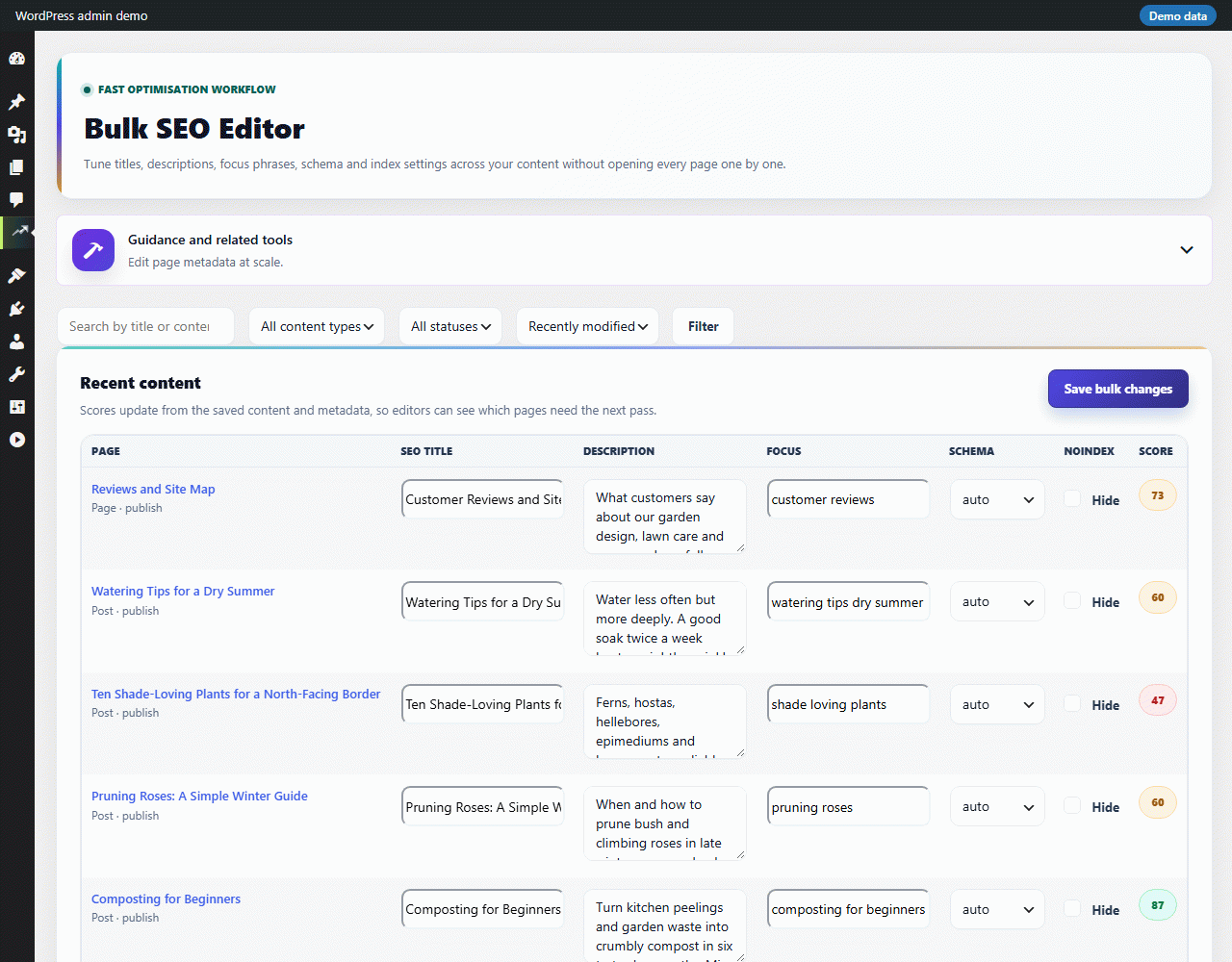
Task: Open schema dropdown for Composting for Beginners
Action: (997, 909)
